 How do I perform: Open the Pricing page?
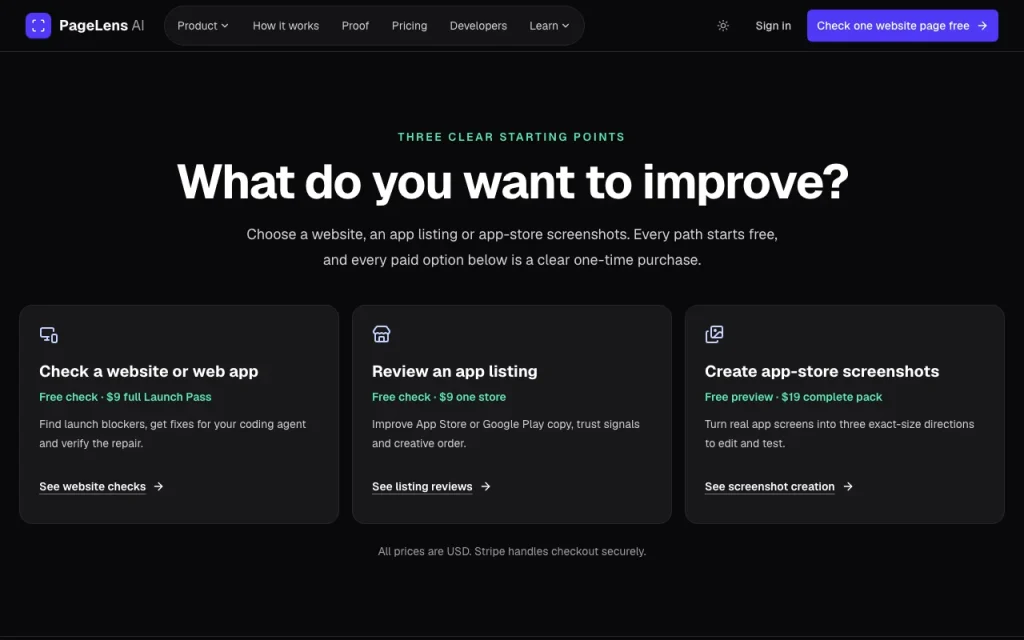click(409, 25)
